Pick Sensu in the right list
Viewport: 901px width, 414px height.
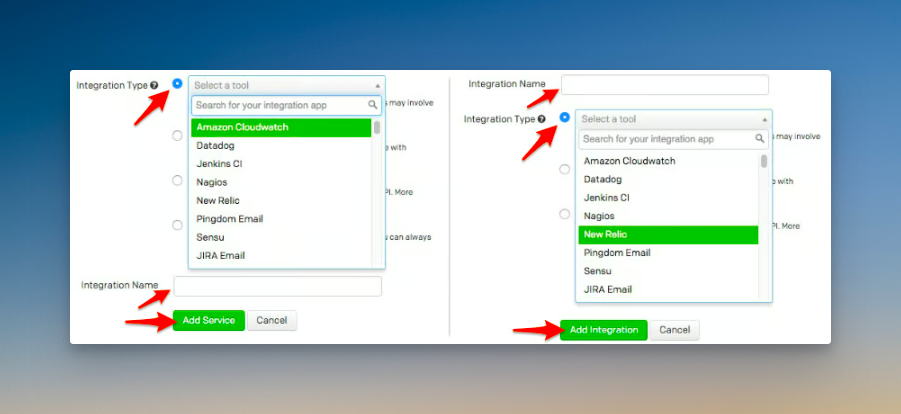[x=668, y=271]
